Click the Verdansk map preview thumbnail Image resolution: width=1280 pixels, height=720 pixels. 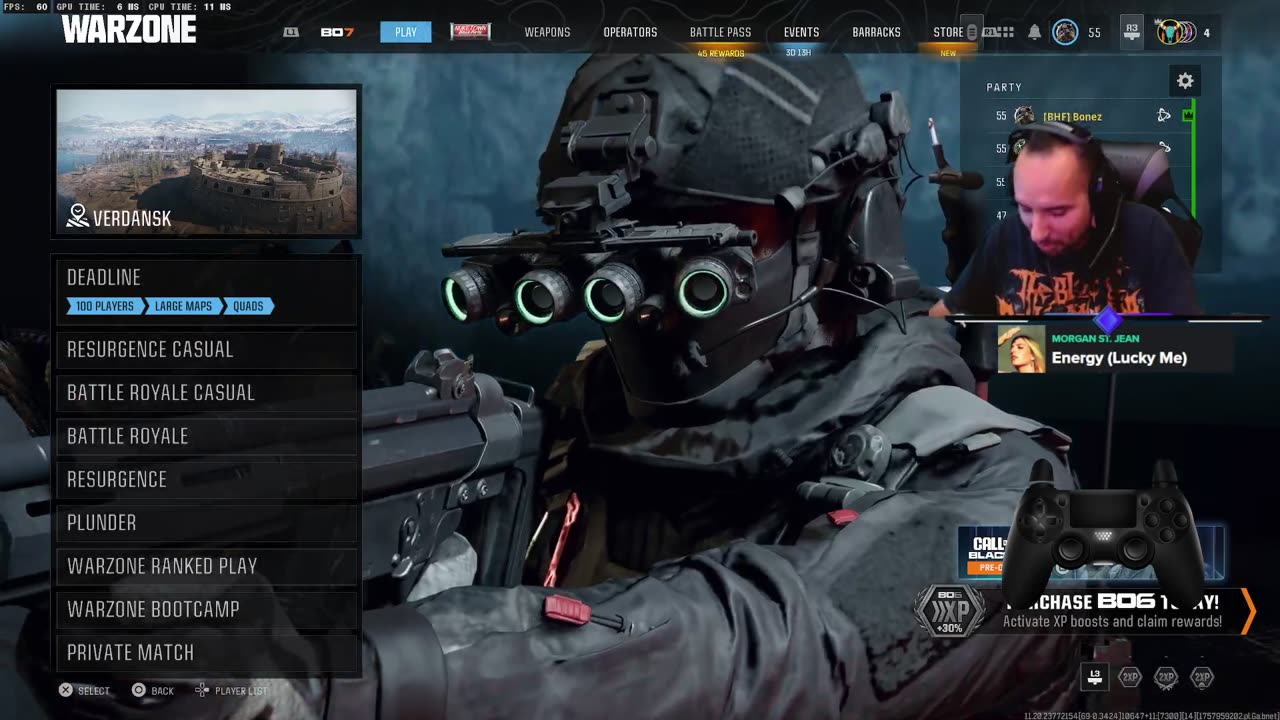click(x=206, y=162)
